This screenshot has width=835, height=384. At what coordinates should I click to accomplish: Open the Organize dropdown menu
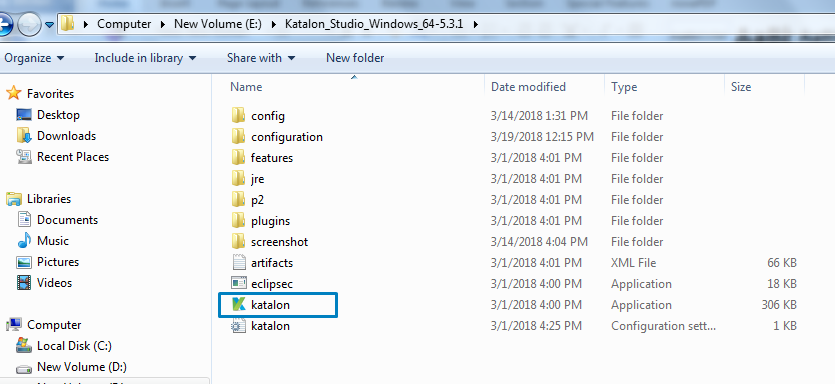[35, 58]
